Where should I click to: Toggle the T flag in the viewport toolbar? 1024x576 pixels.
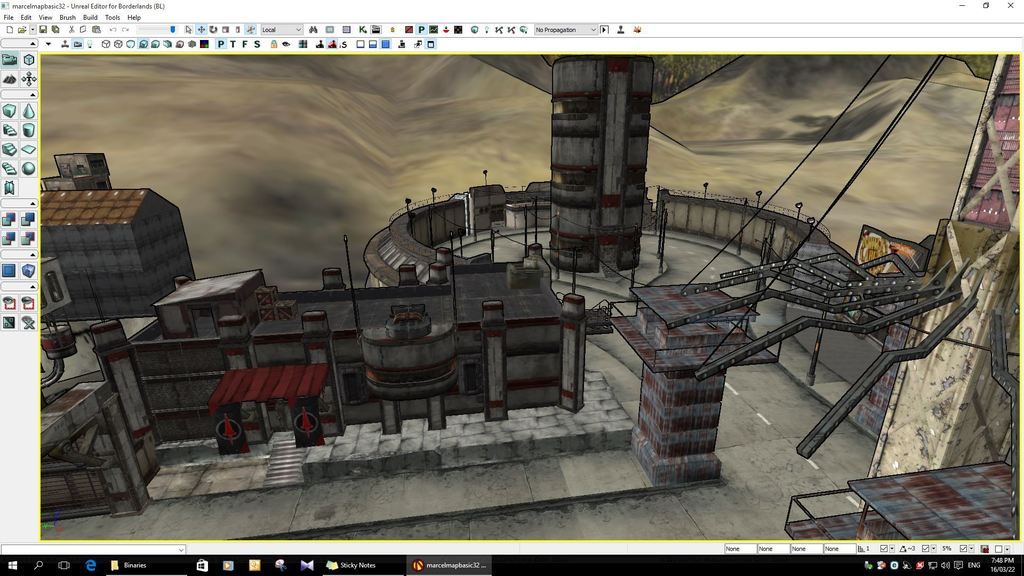[232, 44]
